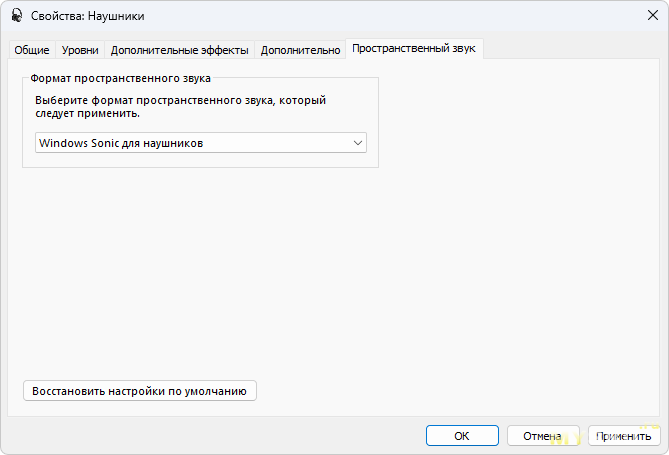Click the headphones icon in the title bar

tap(17, 16)
